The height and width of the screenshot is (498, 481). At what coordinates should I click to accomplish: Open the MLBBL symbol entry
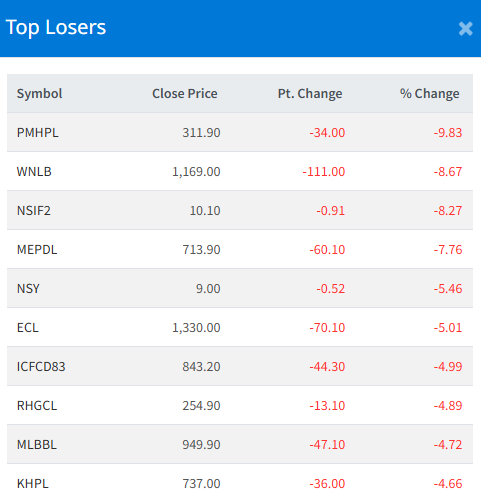(x=37, y=445)
